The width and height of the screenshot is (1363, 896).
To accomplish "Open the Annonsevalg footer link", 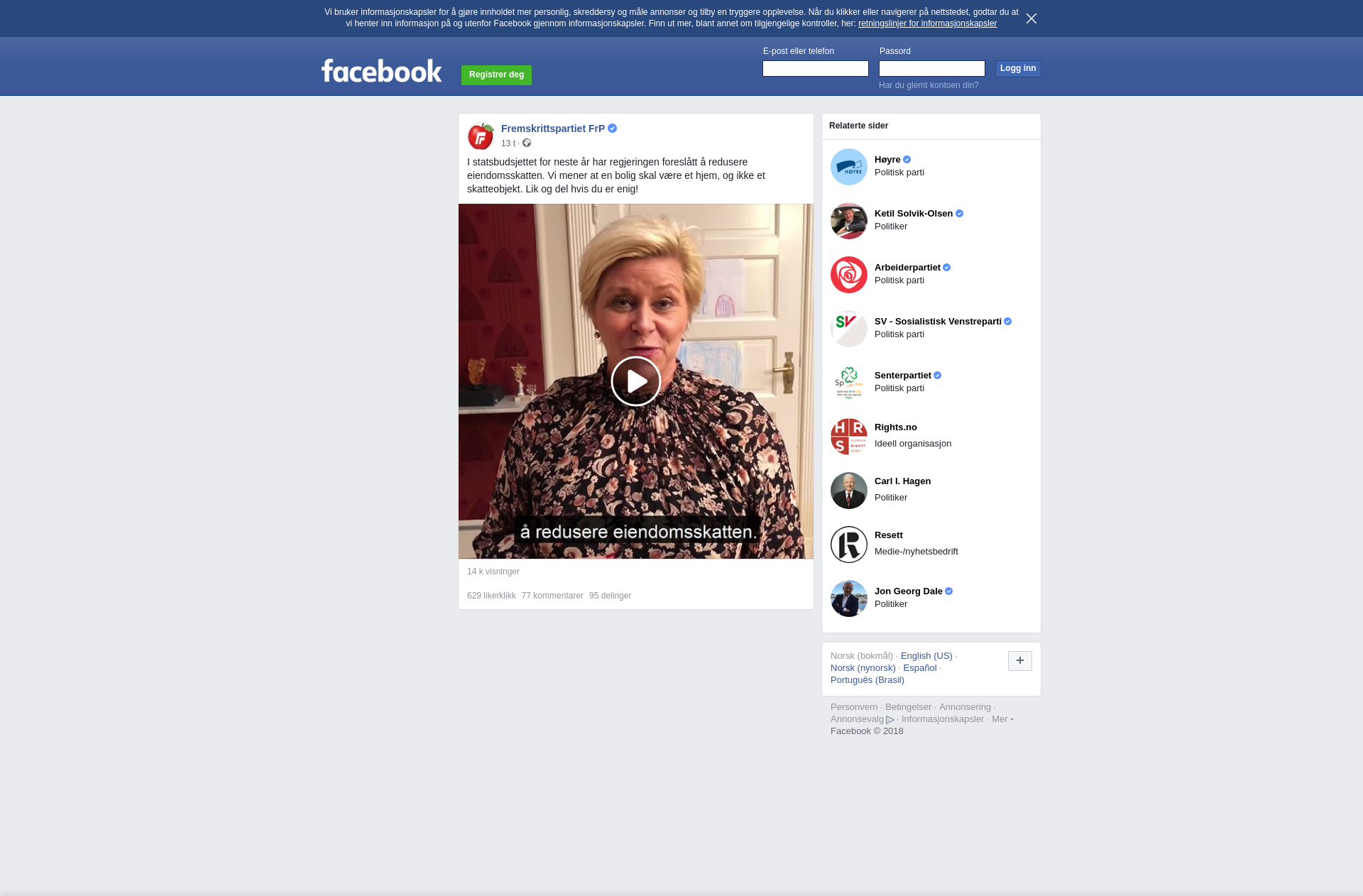I will (x=863, y=719).
